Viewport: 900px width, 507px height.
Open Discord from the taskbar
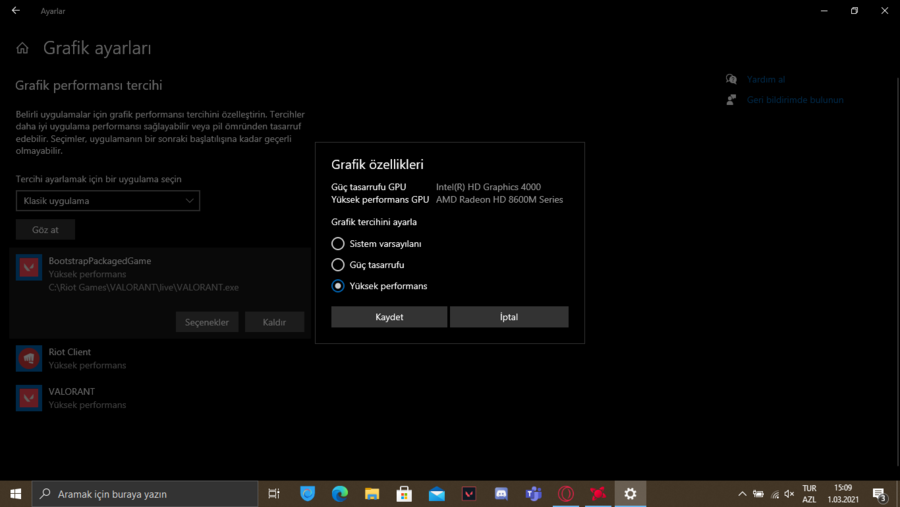pyautogui.click(x=501, y=494)
